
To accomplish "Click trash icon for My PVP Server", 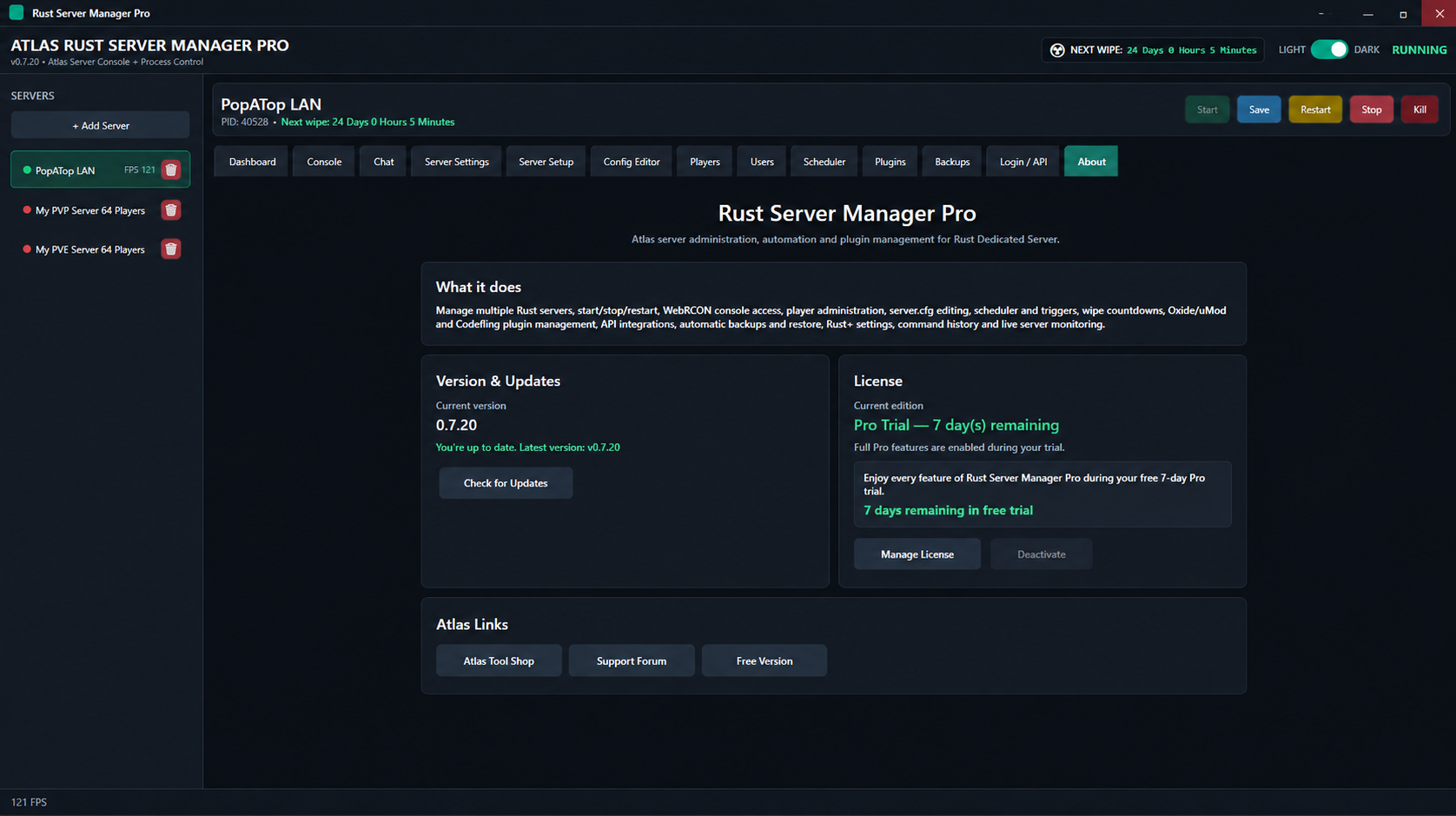I will pyautogui.click(x=171, y=210).
